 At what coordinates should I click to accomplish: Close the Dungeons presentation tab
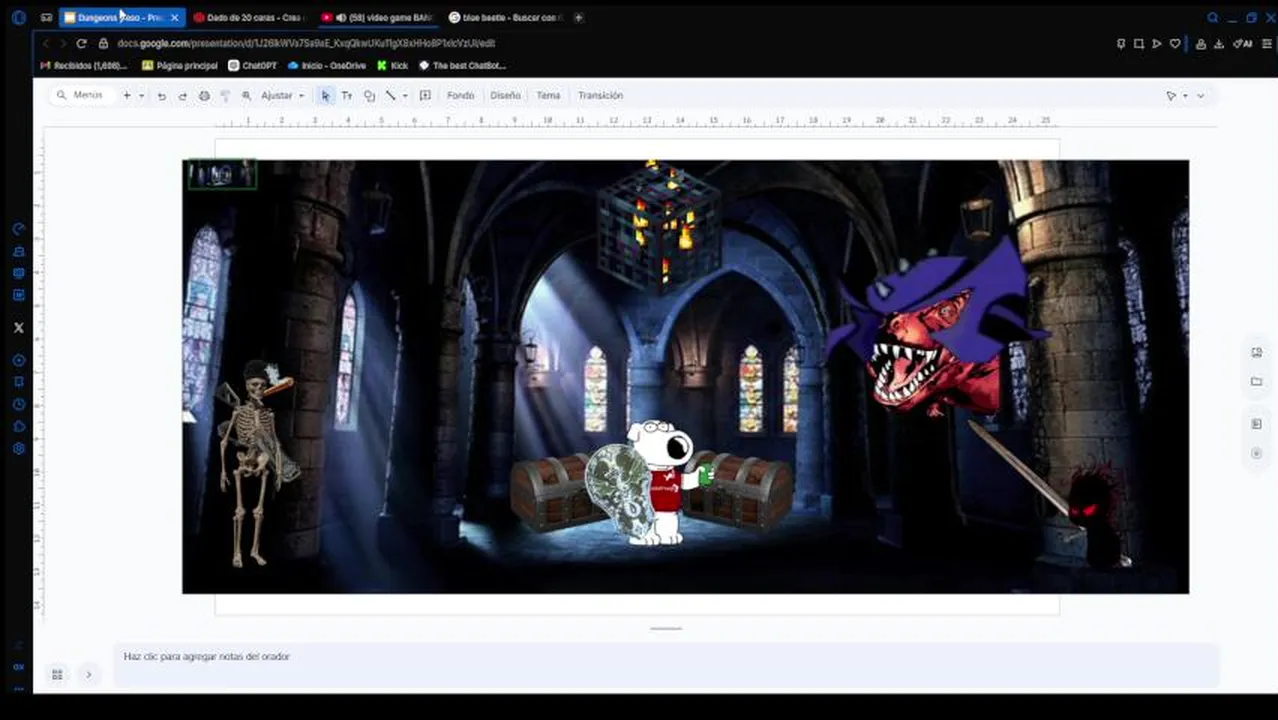[175, 18]
